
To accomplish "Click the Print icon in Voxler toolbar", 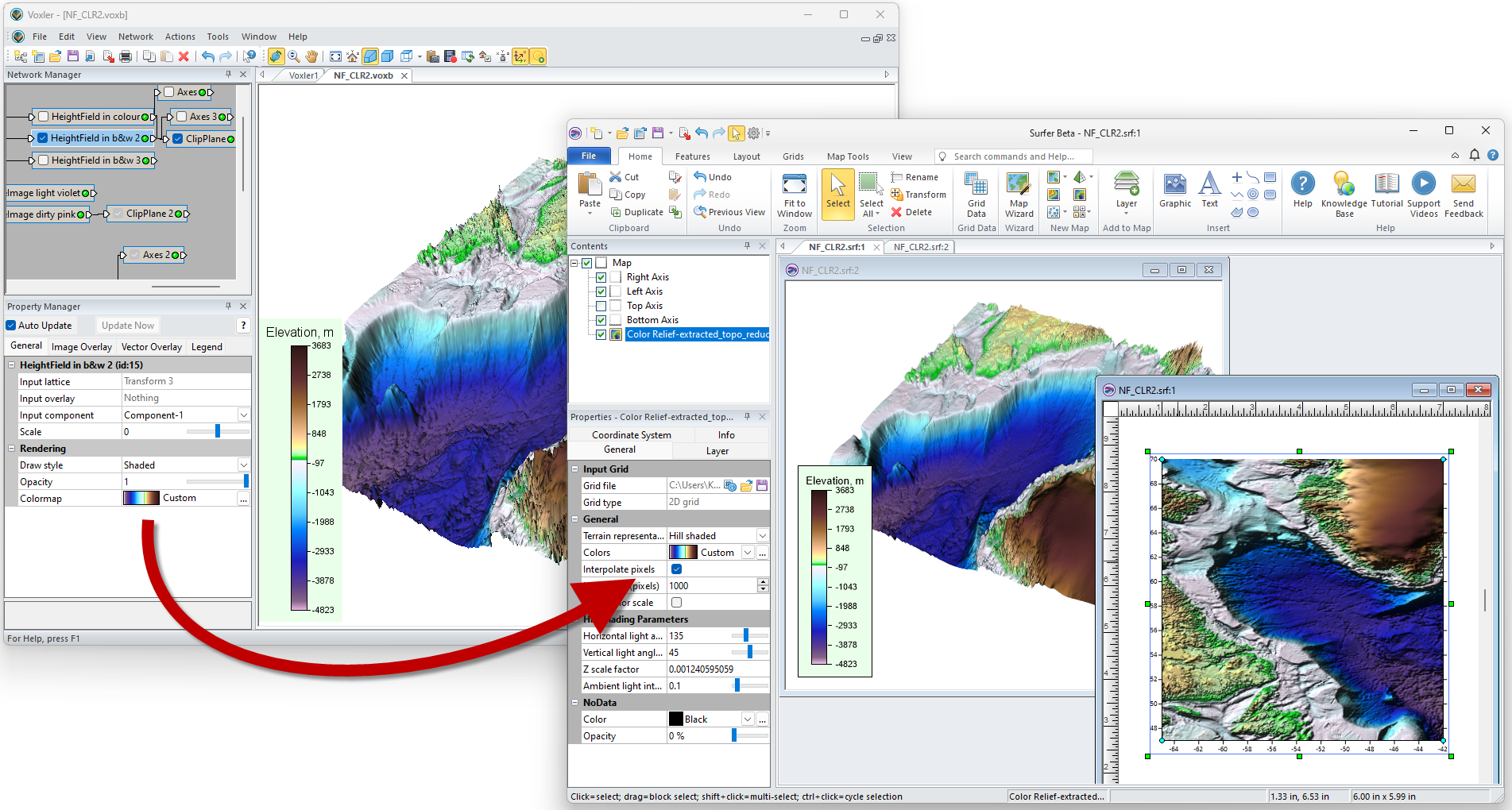I will pos(126,56).
